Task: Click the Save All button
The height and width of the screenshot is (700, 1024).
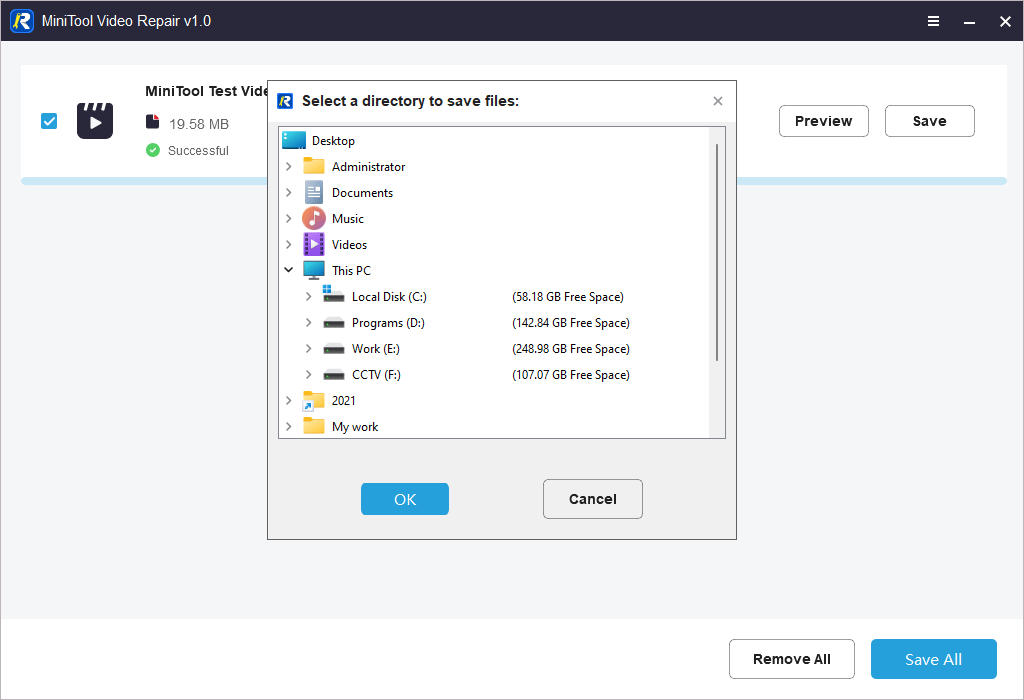Action: click(933, 659)
